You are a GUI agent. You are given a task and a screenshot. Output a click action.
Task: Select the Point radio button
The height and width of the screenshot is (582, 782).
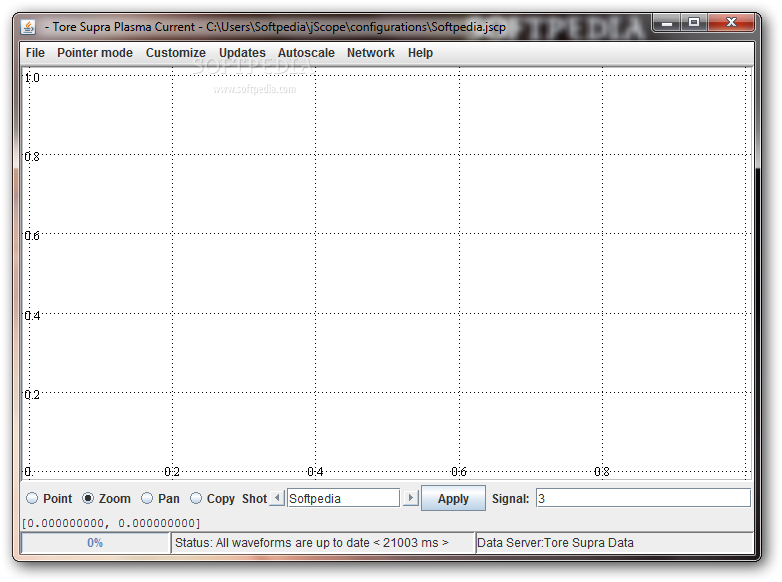point(32,498)
